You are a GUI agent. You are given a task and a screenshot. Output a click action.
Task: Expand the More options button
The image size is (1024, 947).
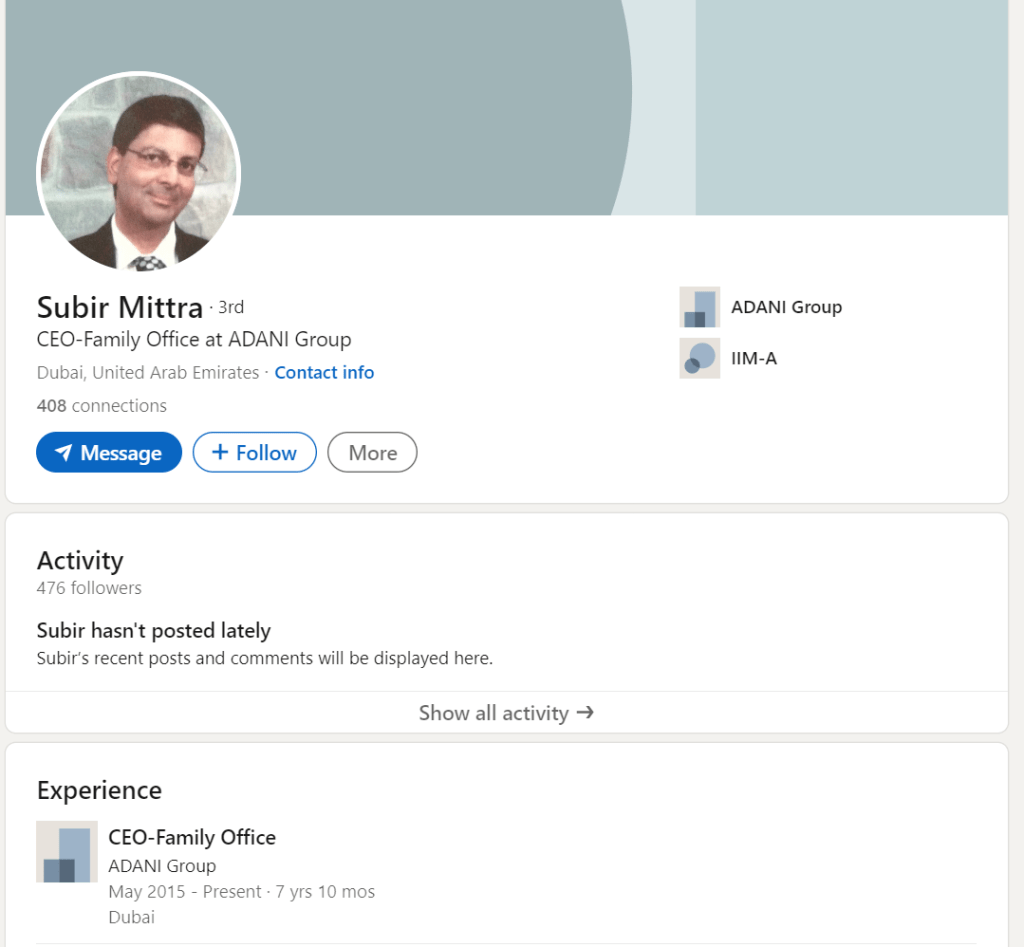tap(372, 453)
